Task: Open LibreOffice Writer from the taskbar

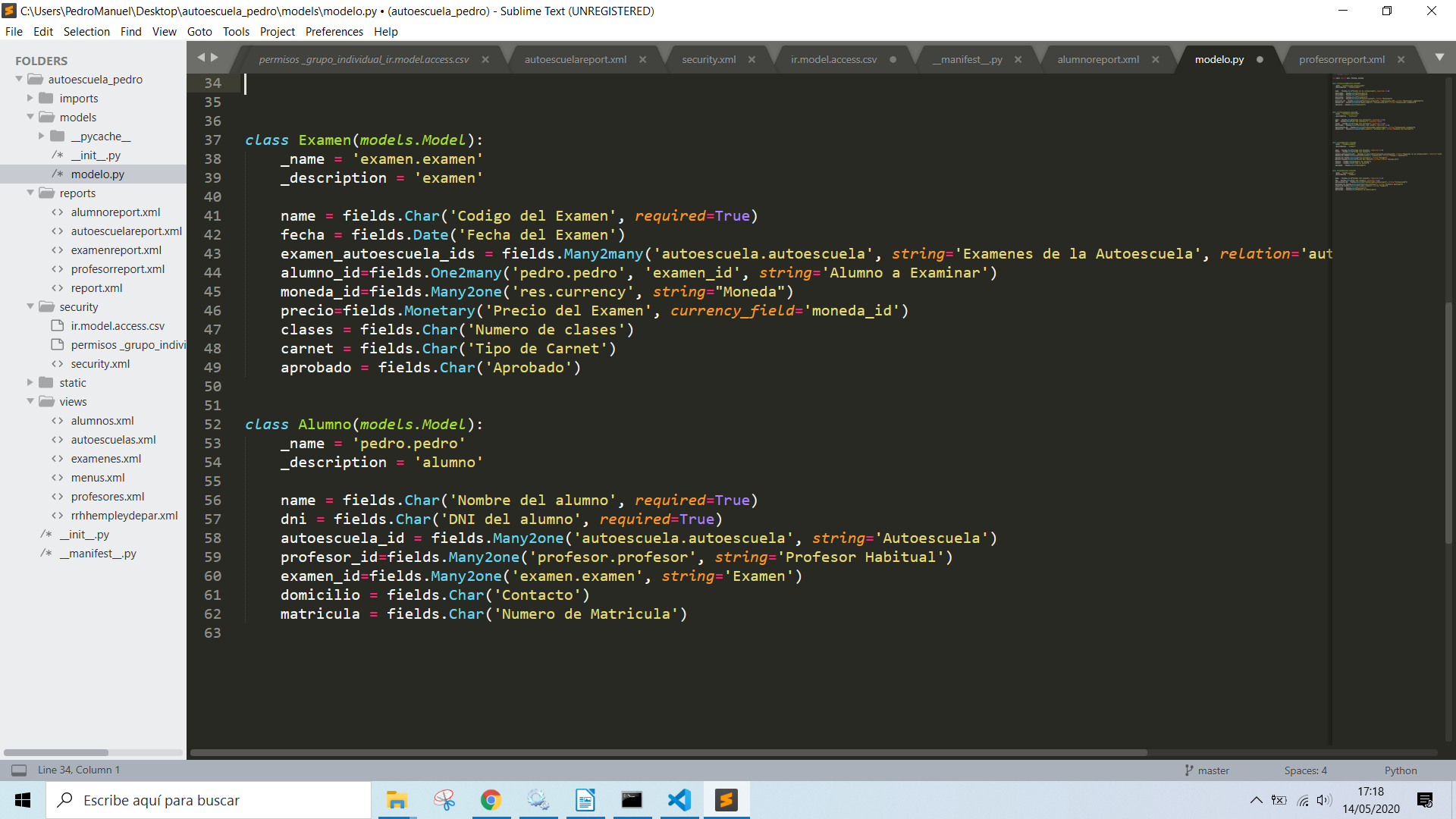Action: 585,800
